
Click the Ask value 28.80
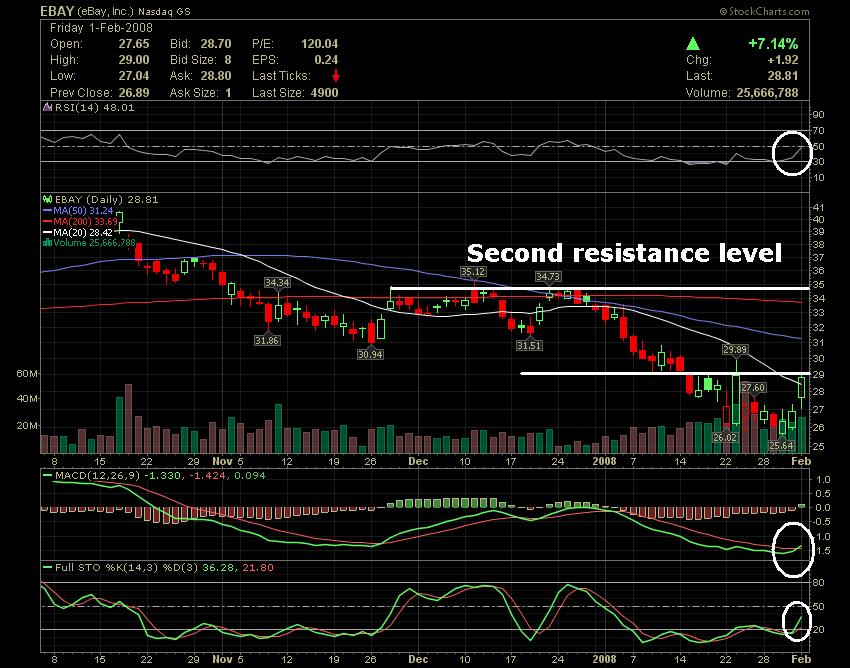216,76
